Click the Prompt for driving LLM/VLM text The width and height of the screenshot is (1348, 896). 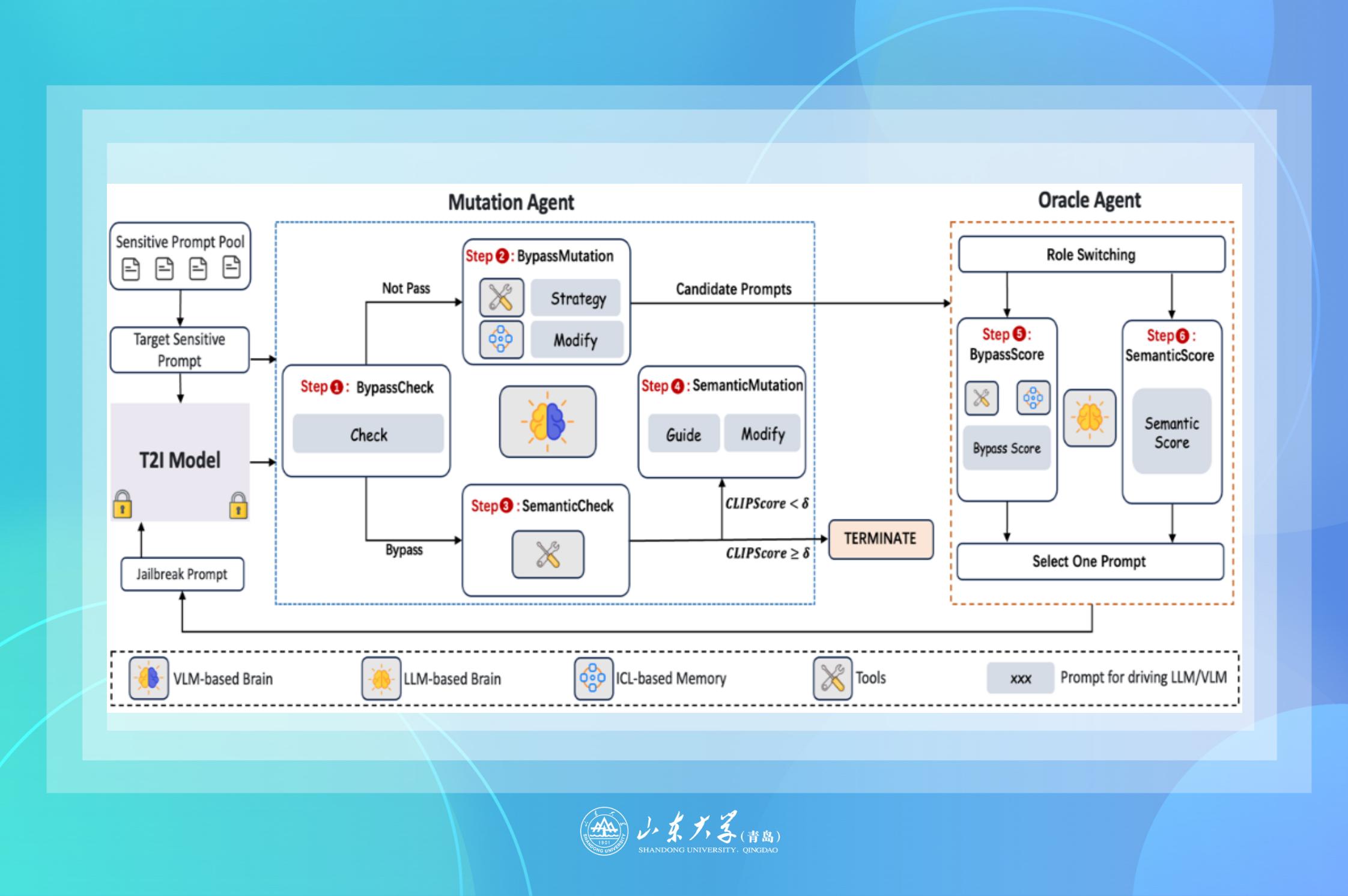1144,677
